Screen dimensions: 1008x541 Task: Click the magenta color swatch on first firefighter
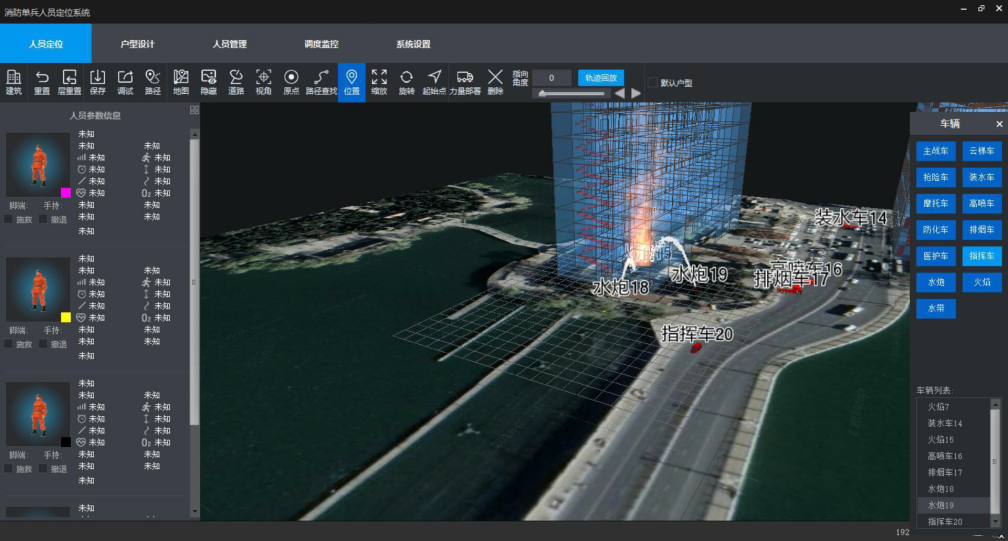coord(66,193)
